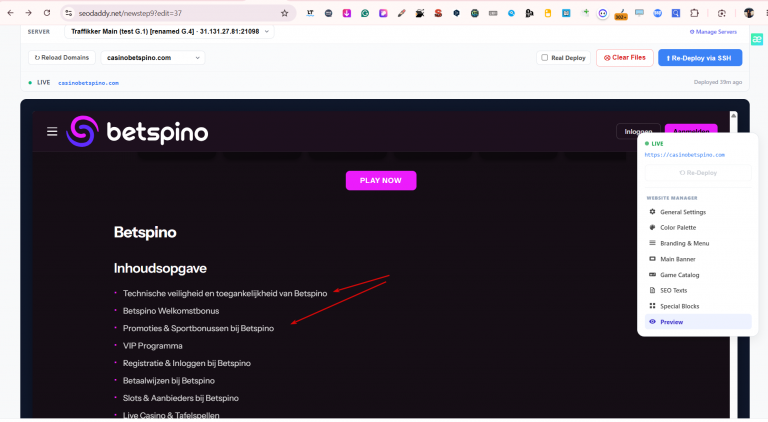Click the browser forward arrow
This screenshot has height=422, width=768.
pos(28,13)
